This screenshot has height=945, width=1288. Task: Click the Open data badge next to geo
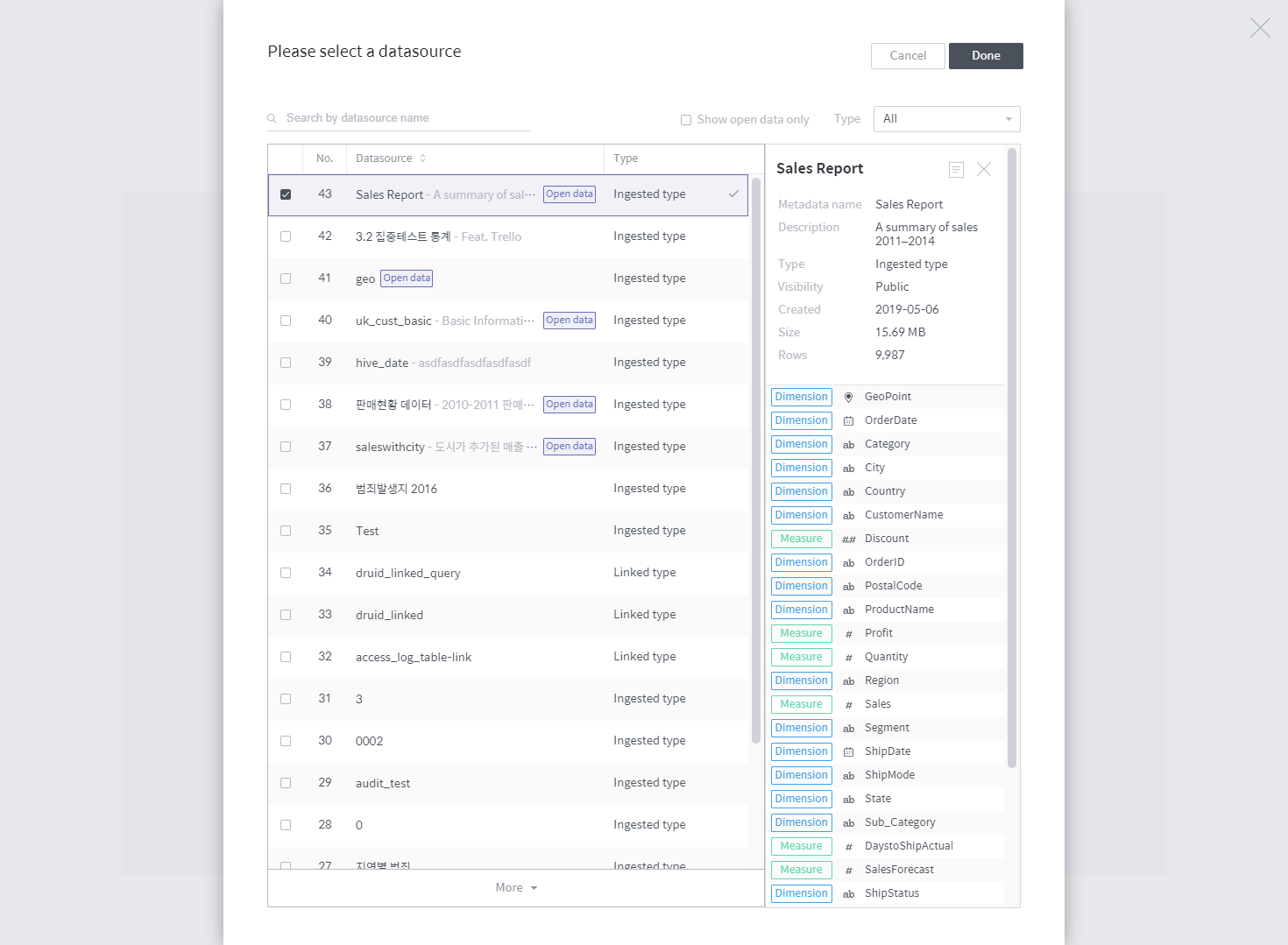pyautogui.click(x=407, y=279)
